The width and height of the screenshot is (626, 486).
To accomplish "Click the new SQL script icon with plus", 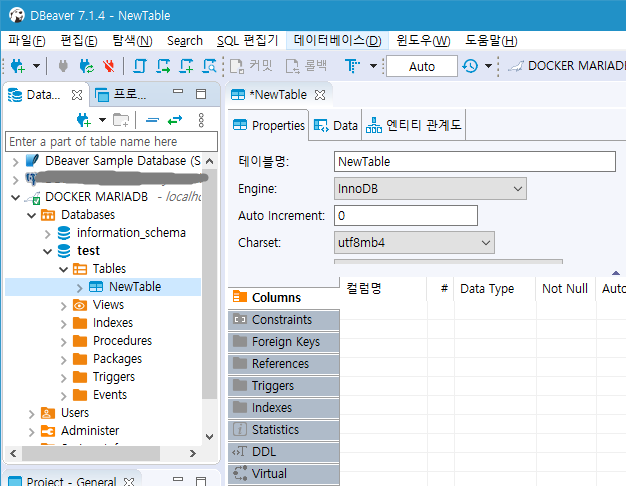I will click(x=186, y=66).
